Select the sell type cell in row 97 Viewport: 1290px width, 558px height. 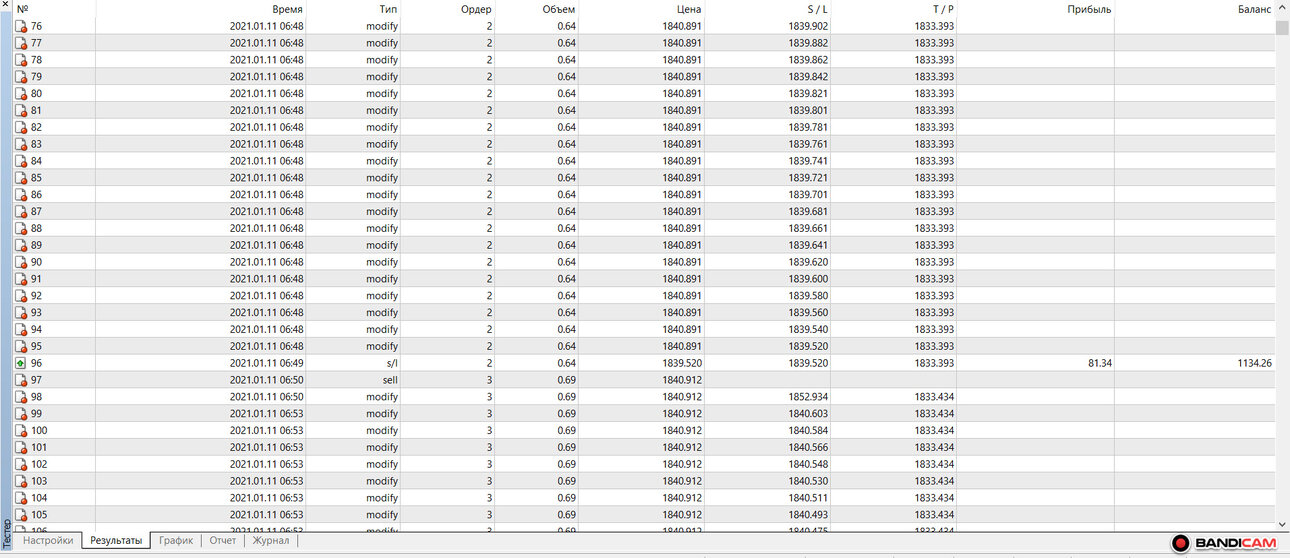click(x=390, y=380)
